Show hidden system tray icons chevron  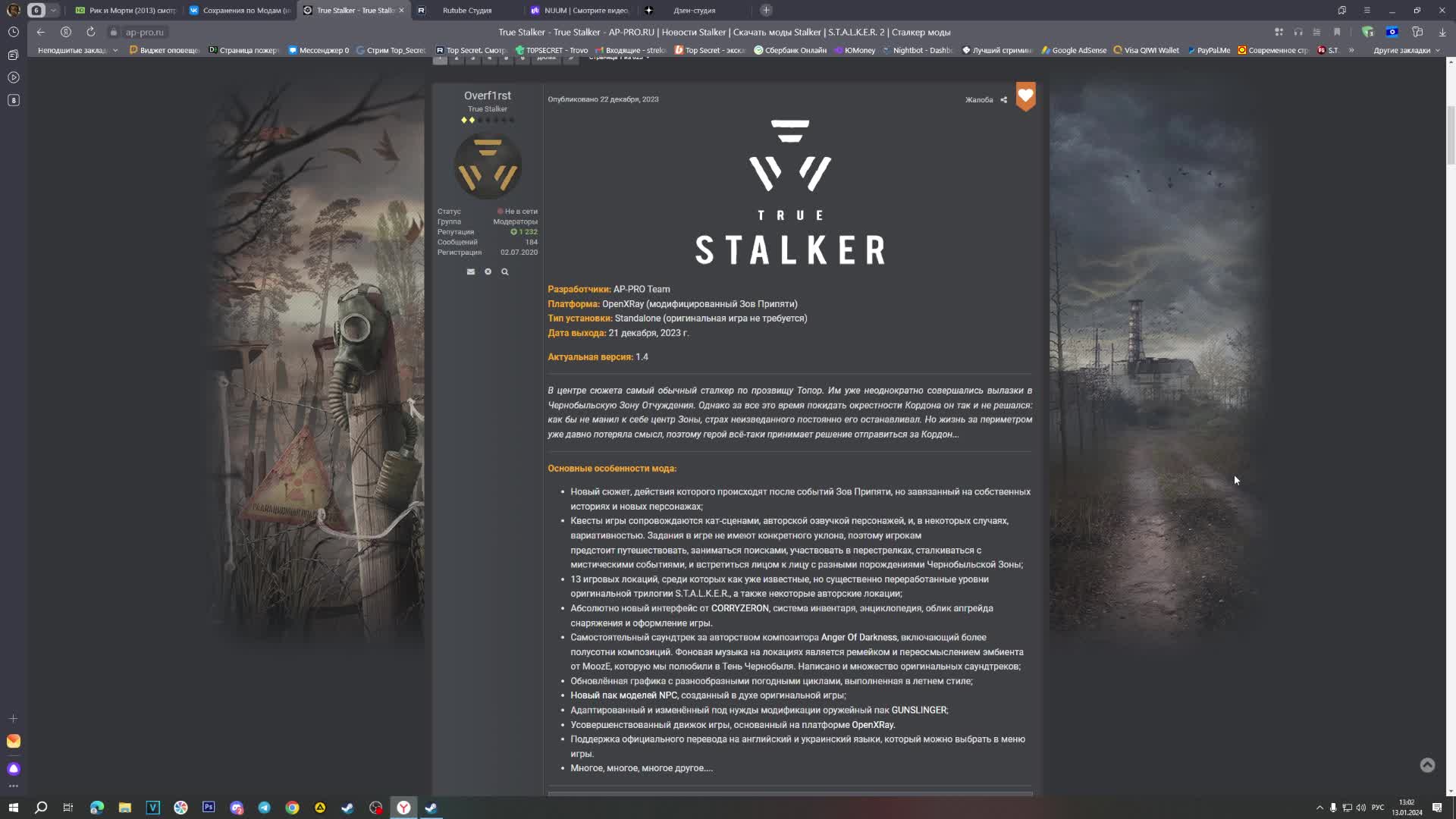[x=1319, y=808]
